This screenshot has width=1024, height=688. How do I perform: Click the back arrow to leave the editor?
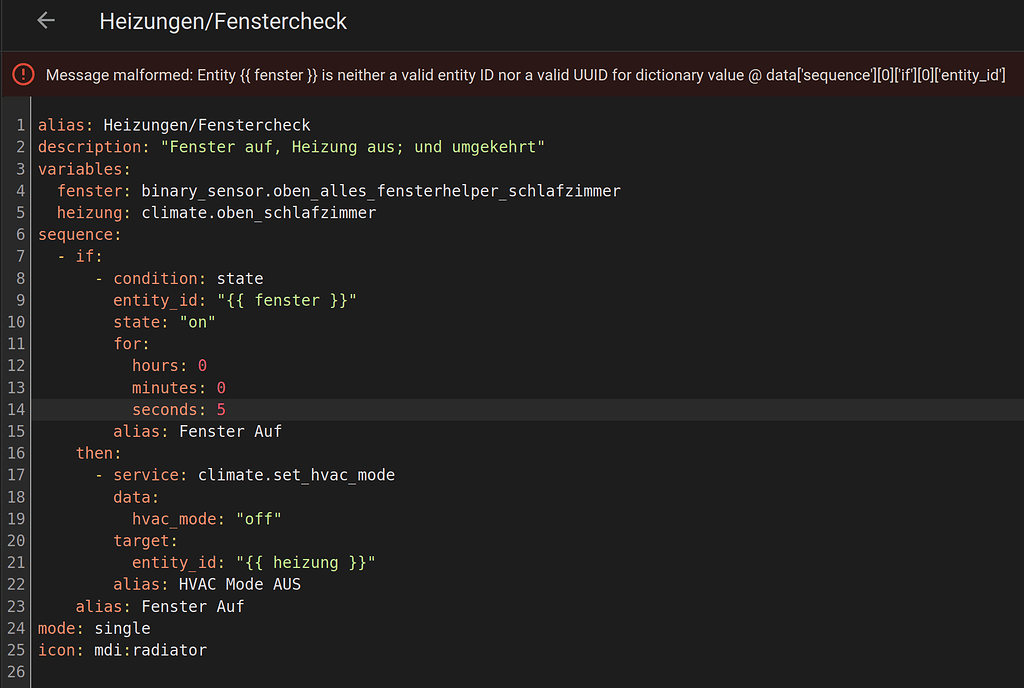(46, 21)
